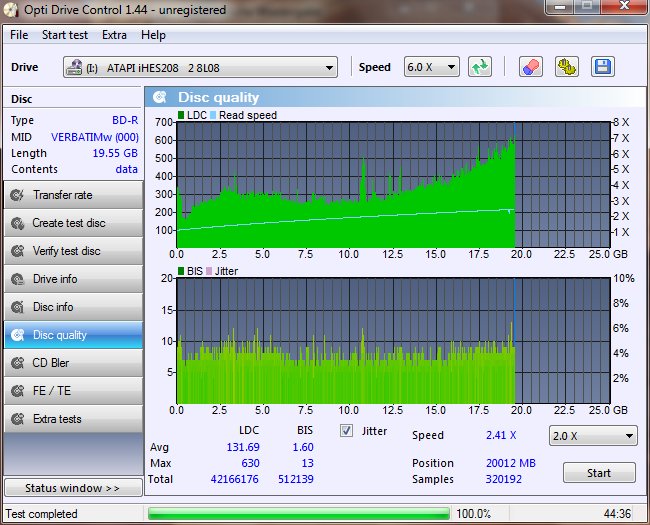Click inside the LDC chart area
Viewport: 650px width, 525px height.
394,185
